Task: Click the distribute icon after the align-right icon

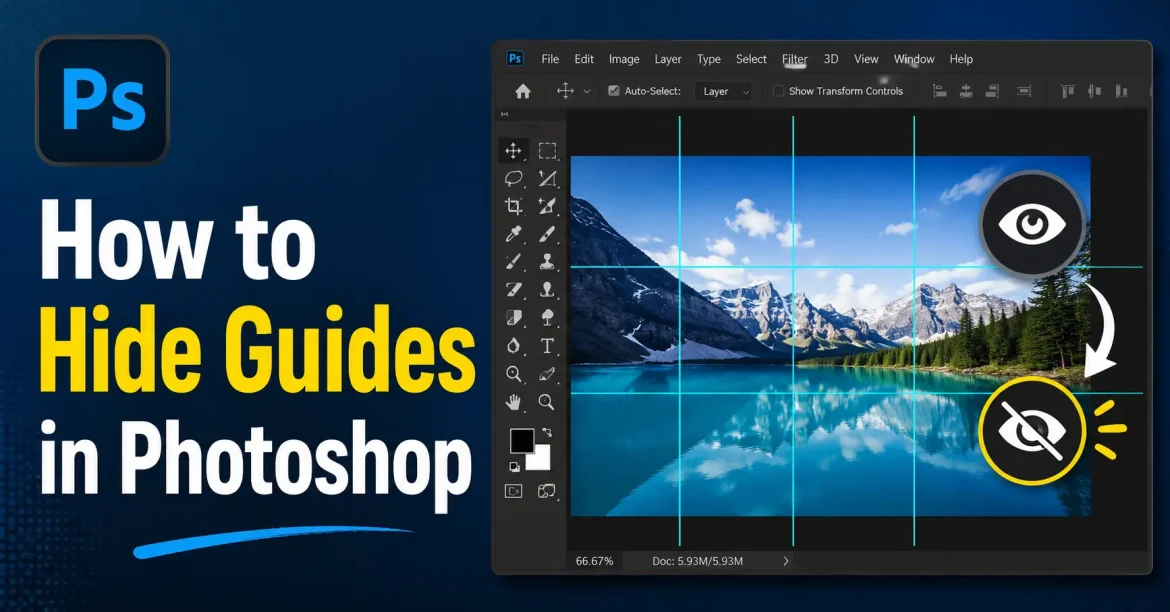Action: [1024, 91]
